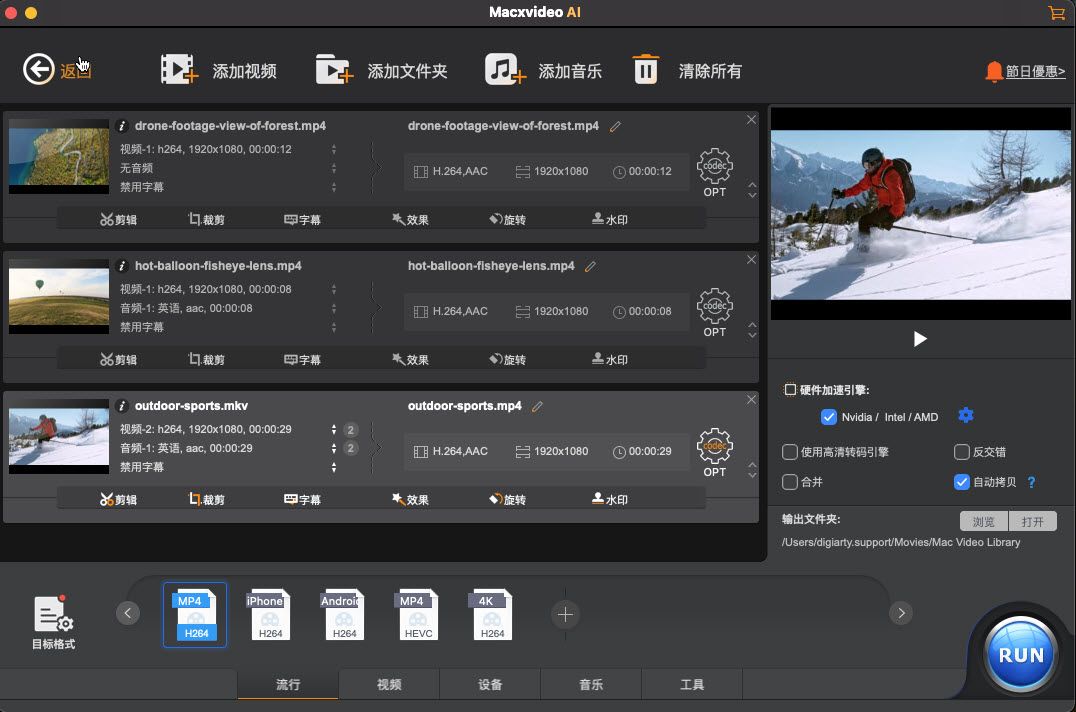The image size is (1076, 712).
Task: Open hardware acceleration settings gear
Action: [965, 415]
